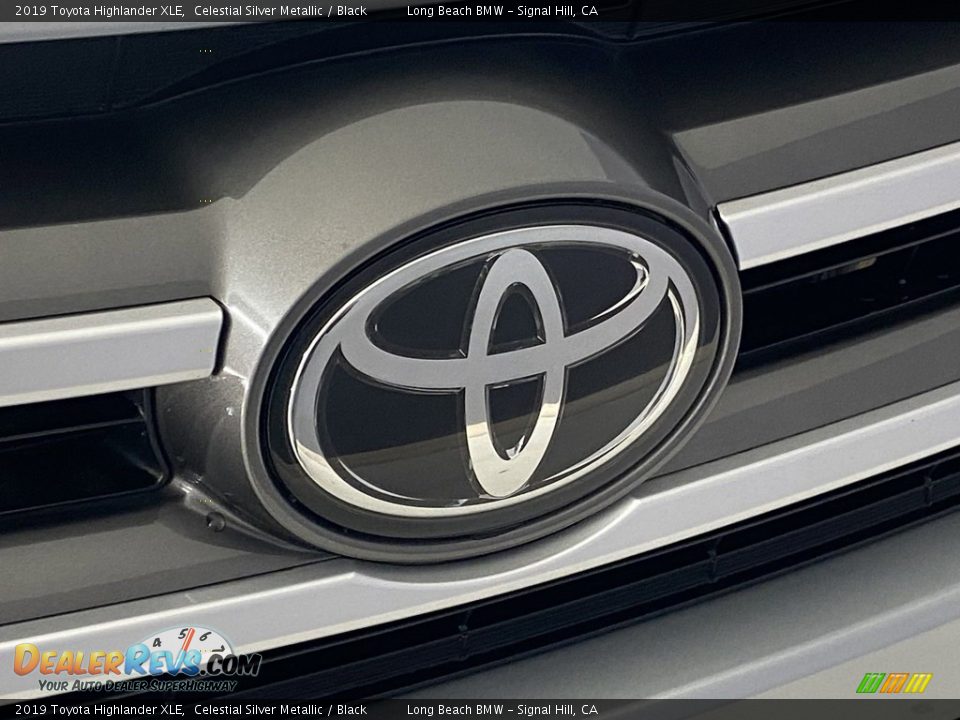Click the green-orange-yellow striped logo icon
The height and width of the screenshot is (720, 960).
894,683
